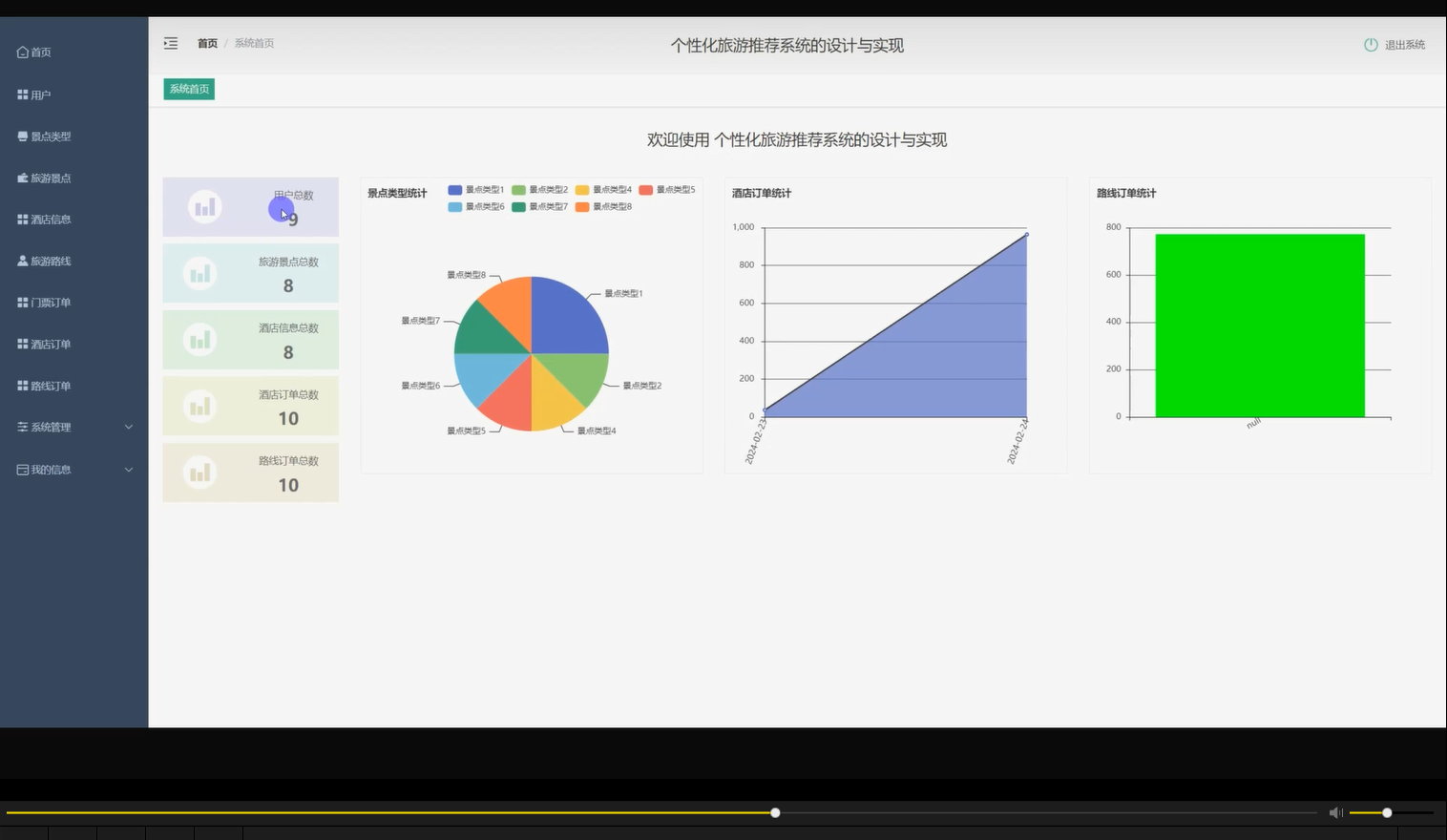Image resolution: width=1447 pixels, height=840 pixels.
Task: Expand the 我的信息 submenu chevron
Action: (129, 470)
